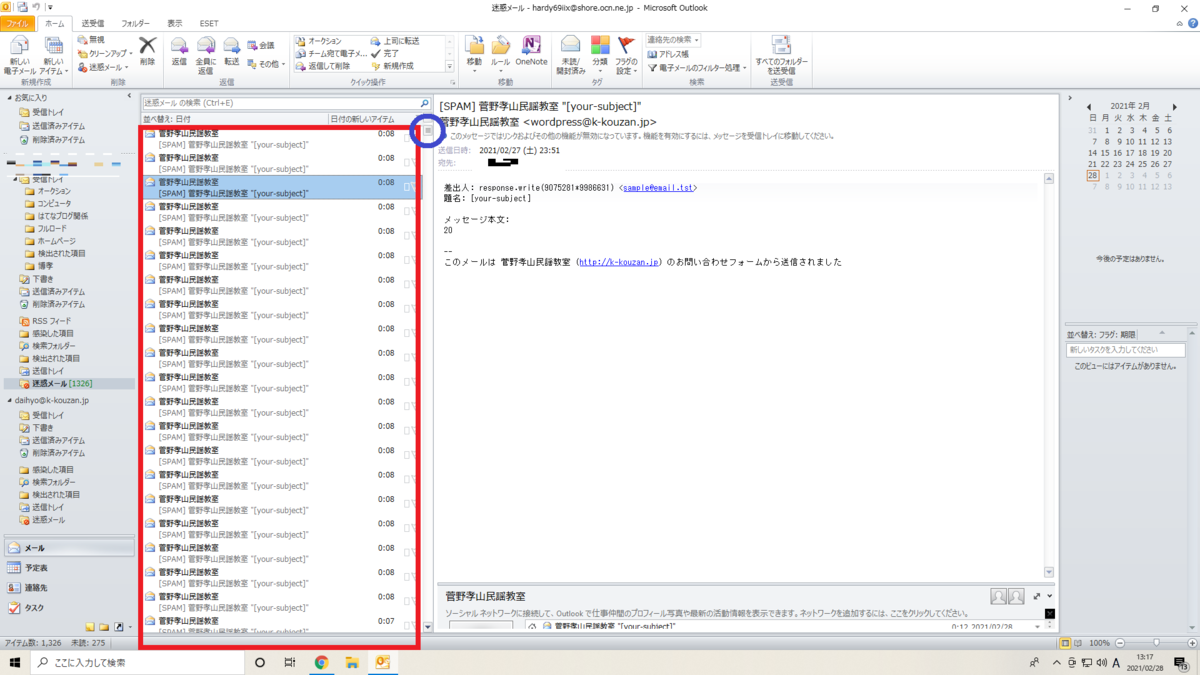1200x675 pixels.
Task: Open the はてなブログ関係 folder
Action: click(x=63, y=216)
